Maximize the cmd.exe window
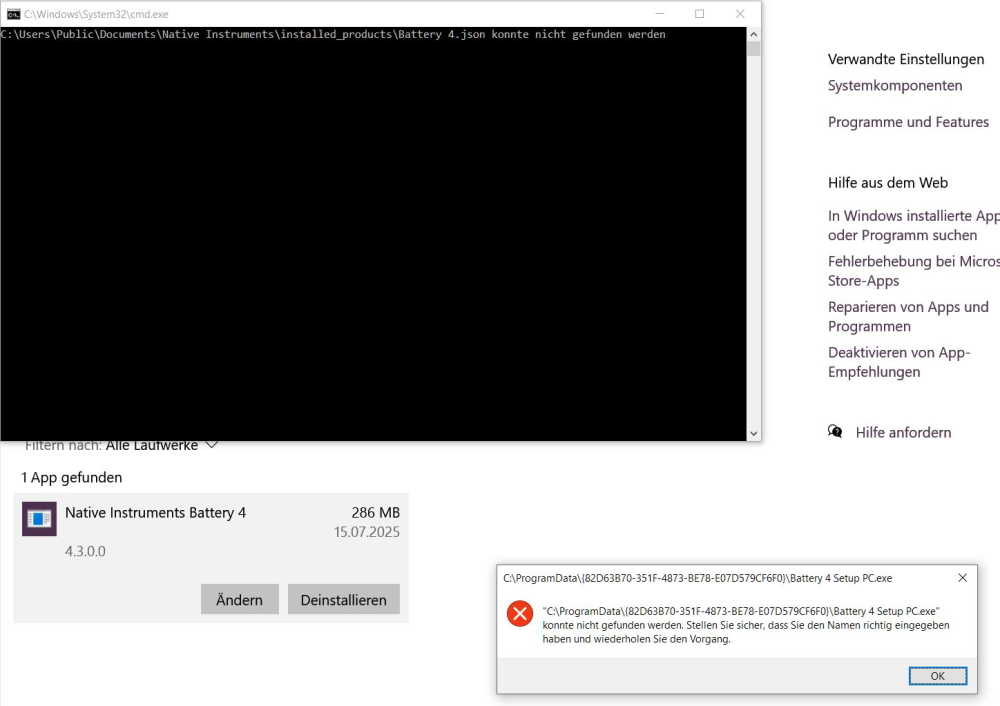The width and height of the screenshot is (1000, 706). click(x=700, y=13)
